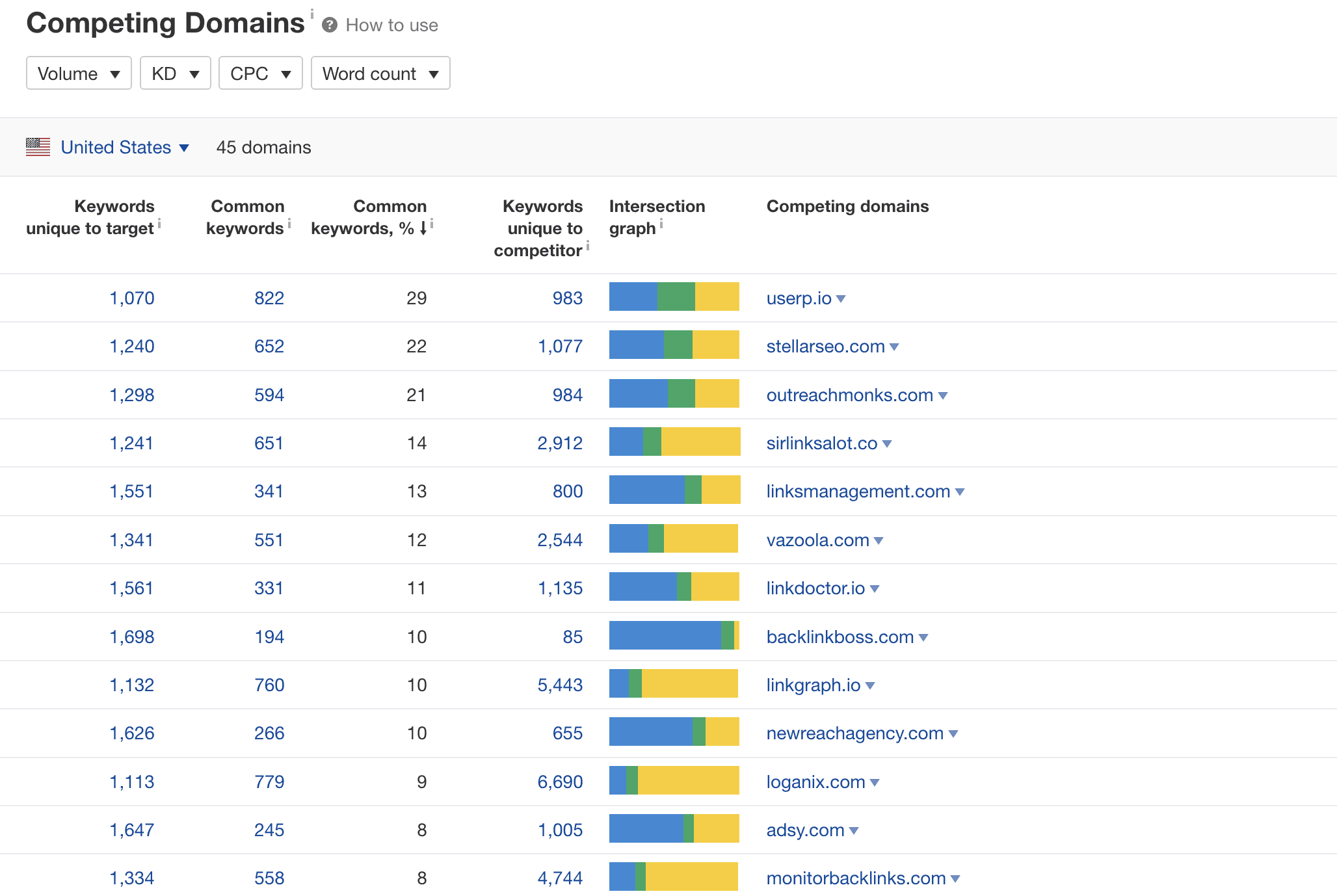The image size is (1337, 896).
Task: Click the United States flag icon
Action: click(x=38, y=147)
